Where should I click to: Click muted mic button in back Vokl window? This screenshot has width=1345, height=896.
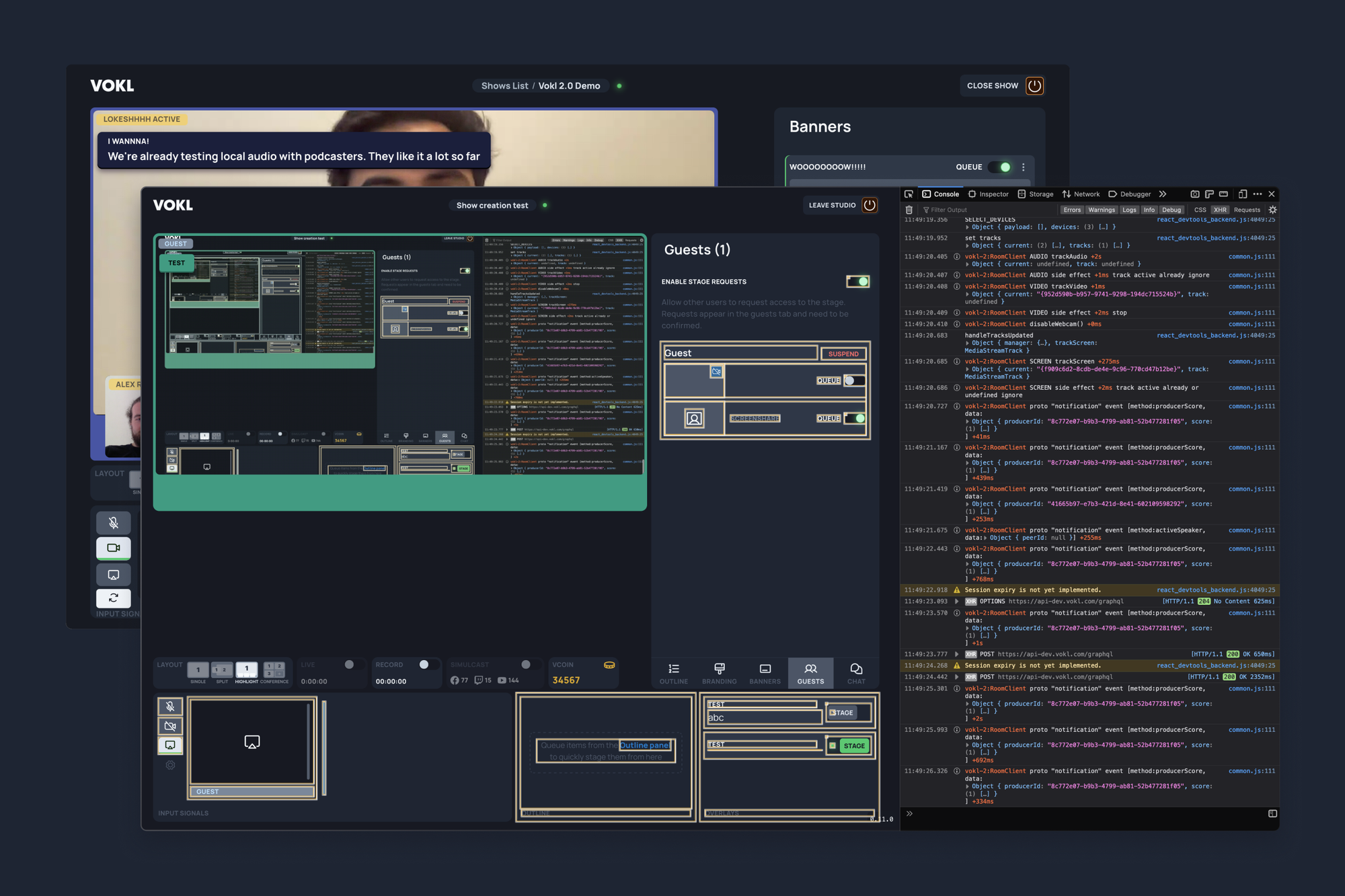114,522
